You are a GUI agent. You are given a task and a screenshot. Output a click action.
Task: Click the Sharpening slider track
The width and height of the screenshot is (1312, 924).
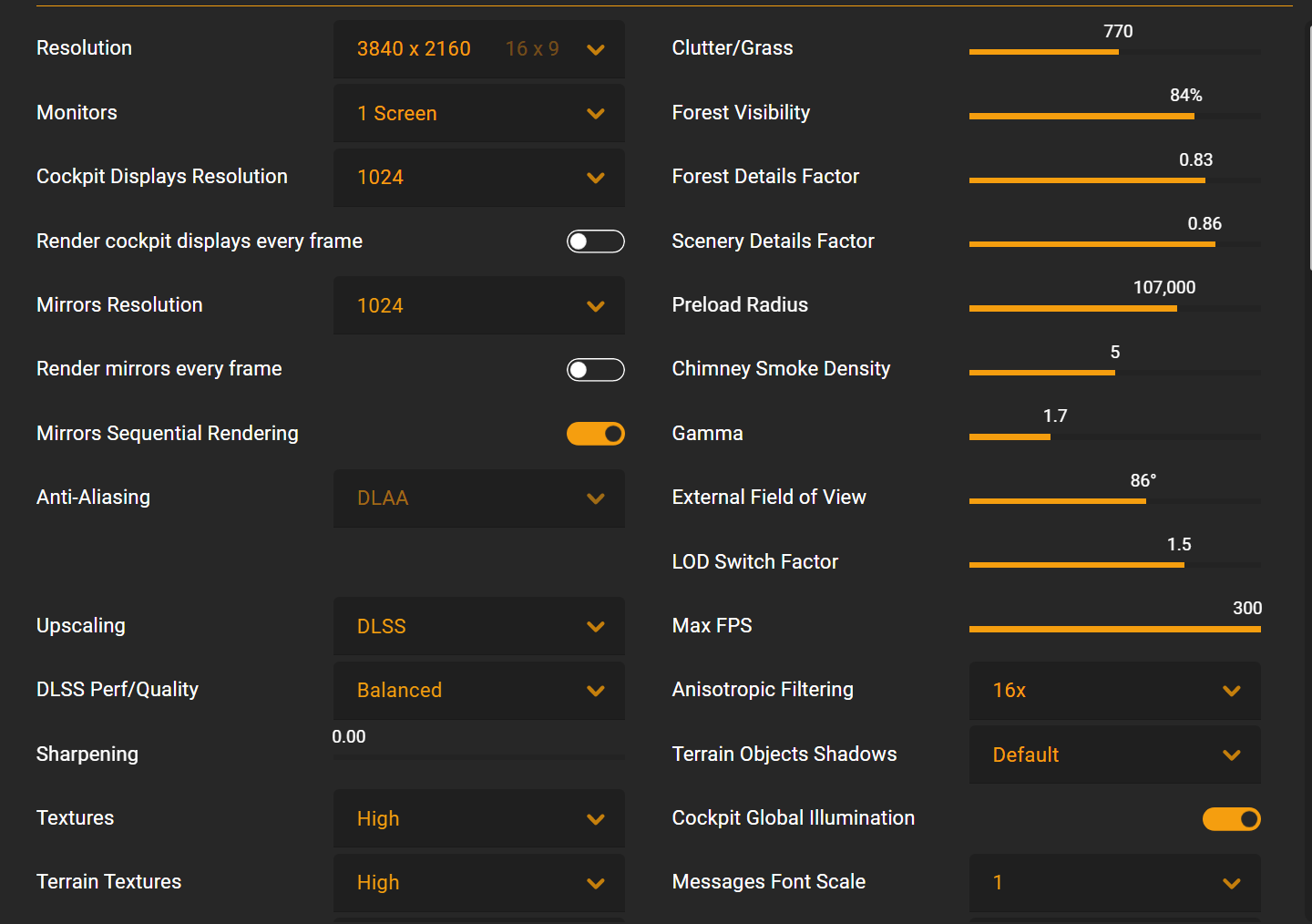(x=478, y=756)
